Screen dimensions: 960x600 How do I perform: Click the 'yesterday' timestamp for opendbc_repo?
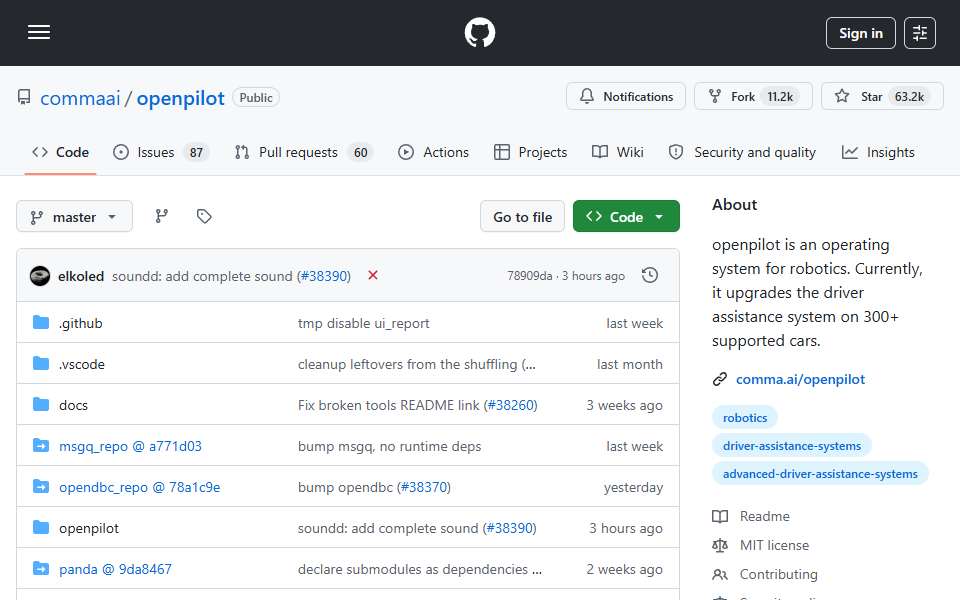coord(633,487)
